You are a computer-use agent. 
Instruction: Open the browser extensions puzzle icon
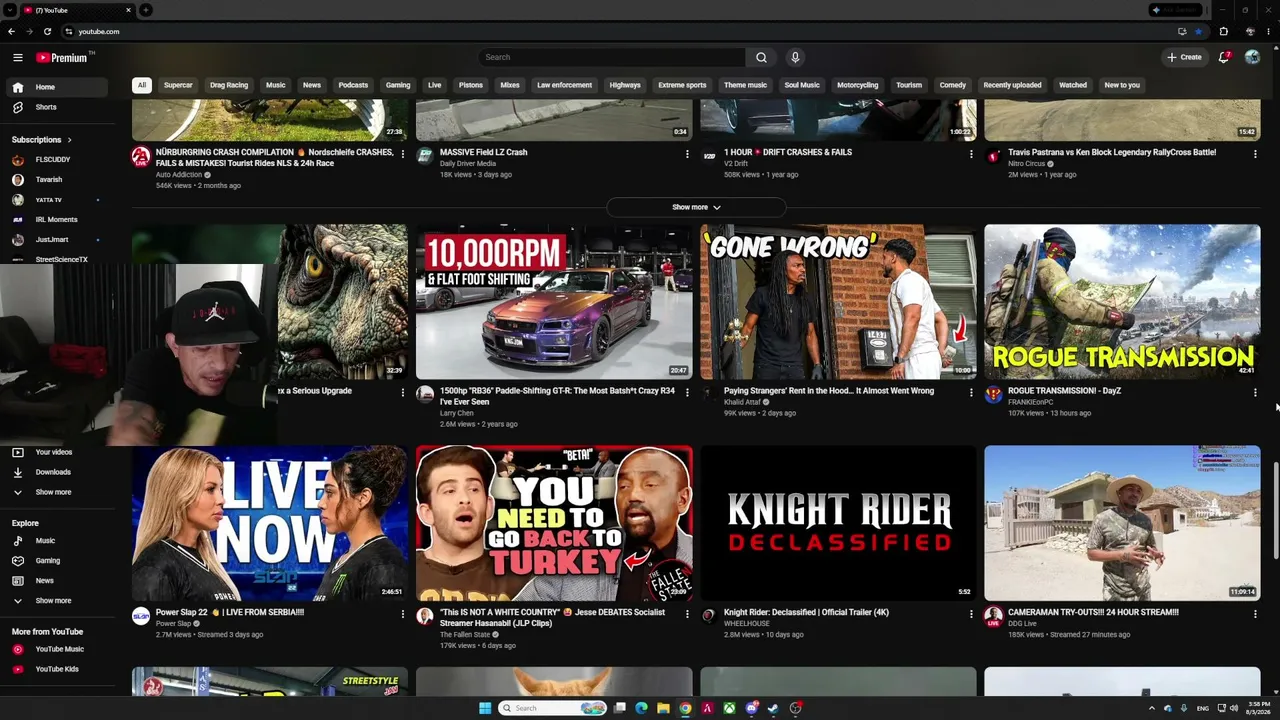click(x=1223, y=31)
